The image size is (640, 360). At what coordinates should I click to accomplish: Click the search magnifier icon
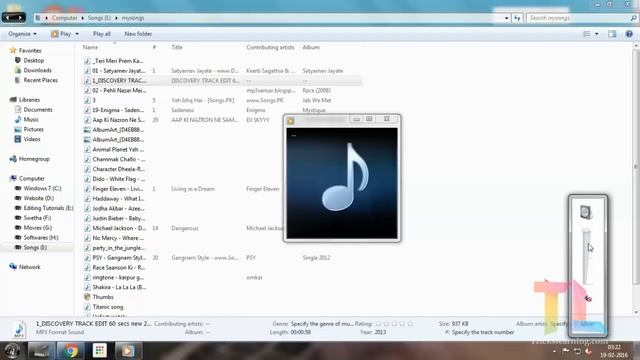point(633,18)
